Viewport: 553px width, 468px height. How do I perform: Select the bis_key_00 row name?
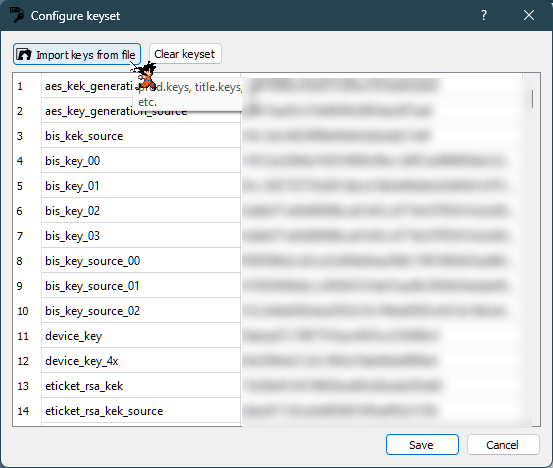pyautogui.click(x=141, y=161)
